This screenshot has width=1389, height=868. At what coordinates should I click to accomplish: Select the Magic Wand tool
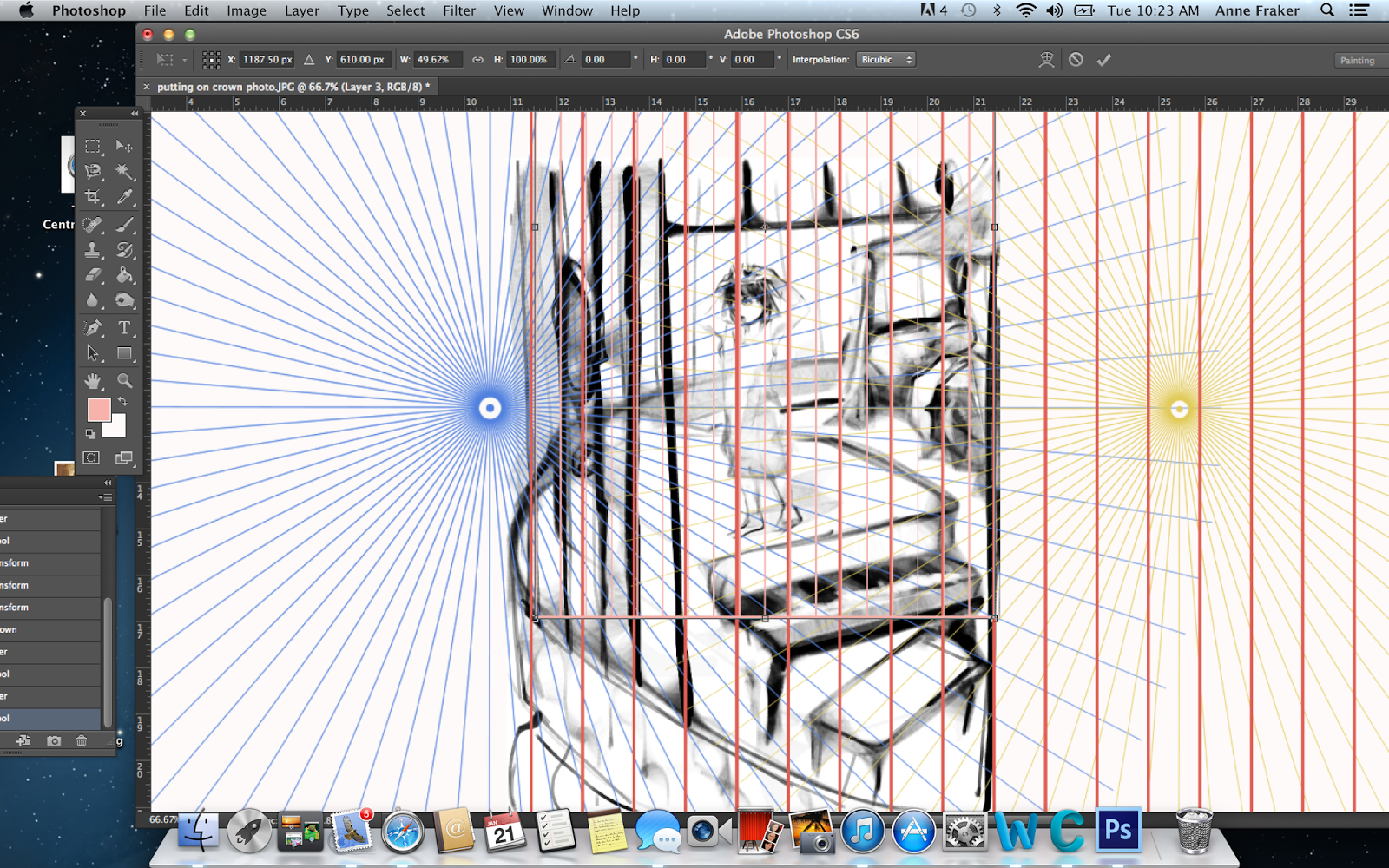[x=125, y=171]
